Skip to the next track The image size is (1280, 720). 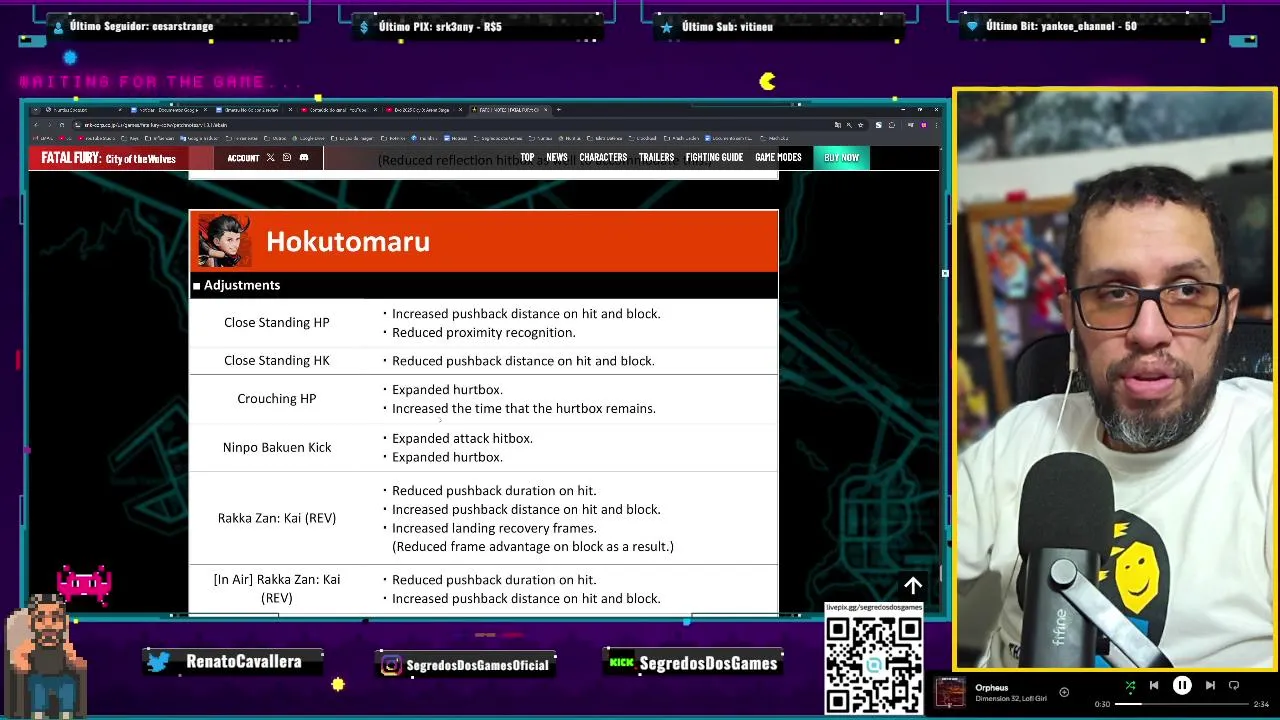(1210, 685)
